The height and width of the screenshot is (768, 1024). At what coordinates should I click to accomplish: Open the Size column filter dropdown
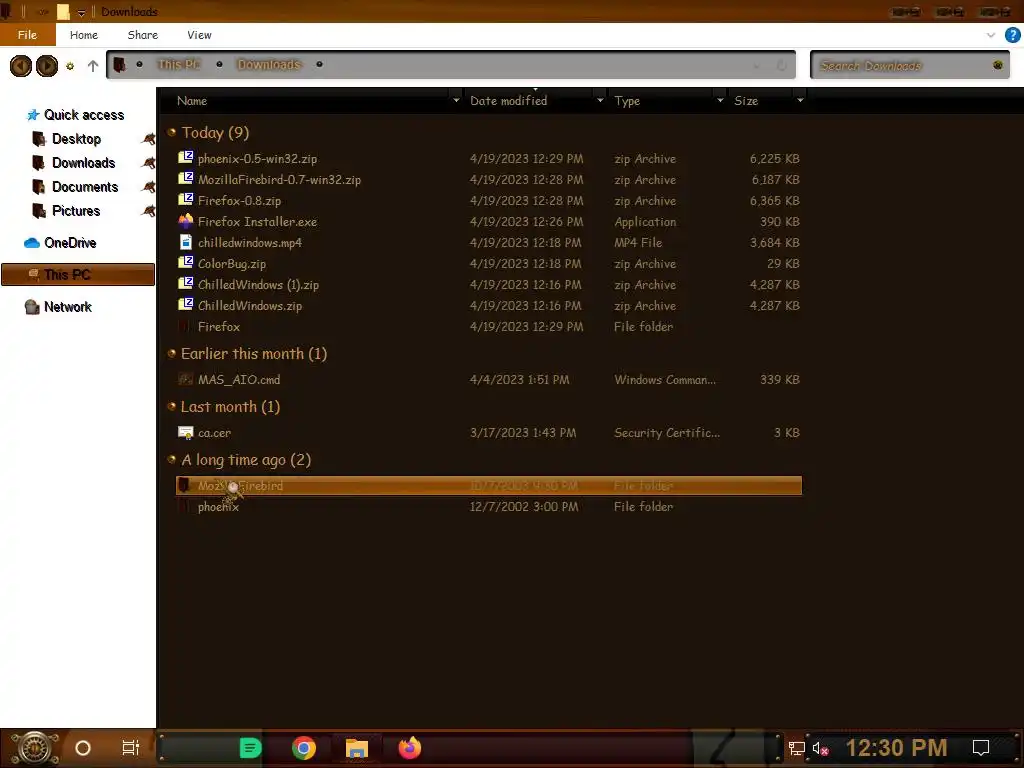point(800,101)
